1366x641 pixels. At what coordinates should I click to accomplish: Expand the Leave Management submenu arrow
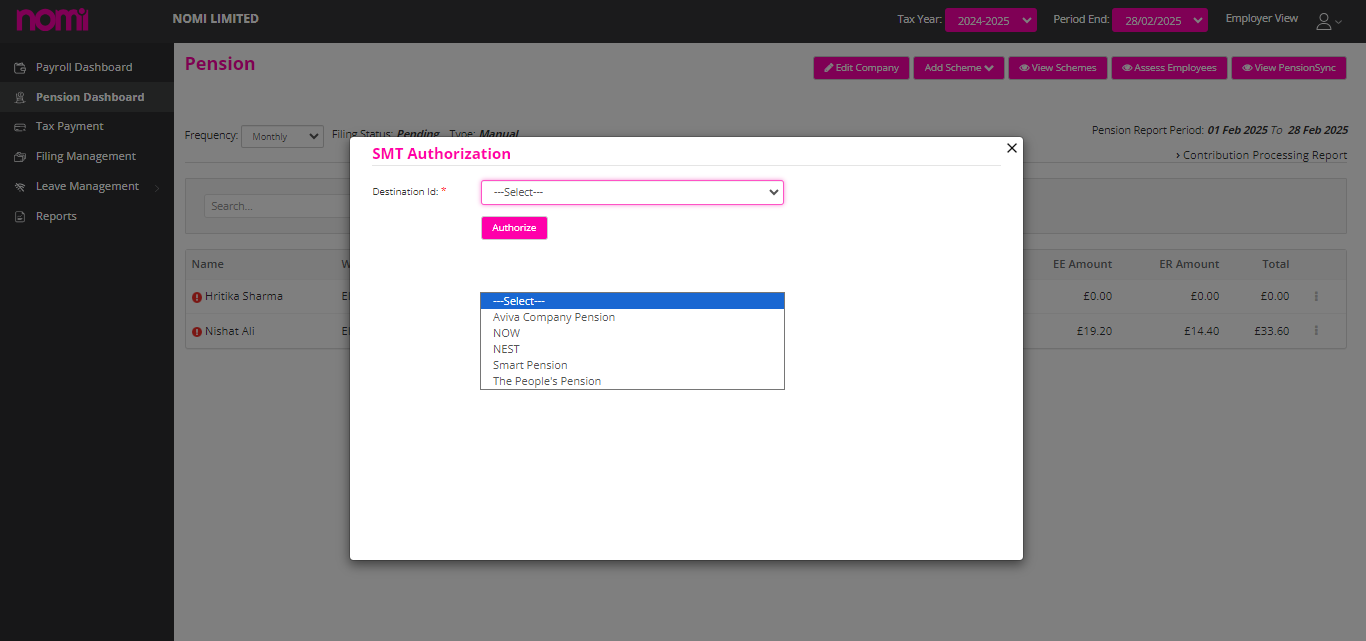pos(157,187)
